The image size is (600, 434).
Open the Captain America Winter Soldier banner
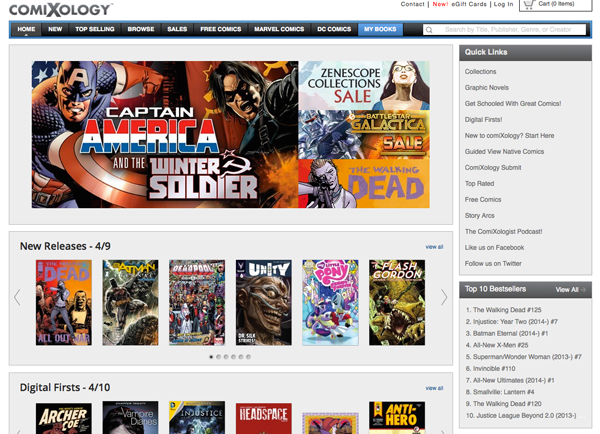pos(164,134)
